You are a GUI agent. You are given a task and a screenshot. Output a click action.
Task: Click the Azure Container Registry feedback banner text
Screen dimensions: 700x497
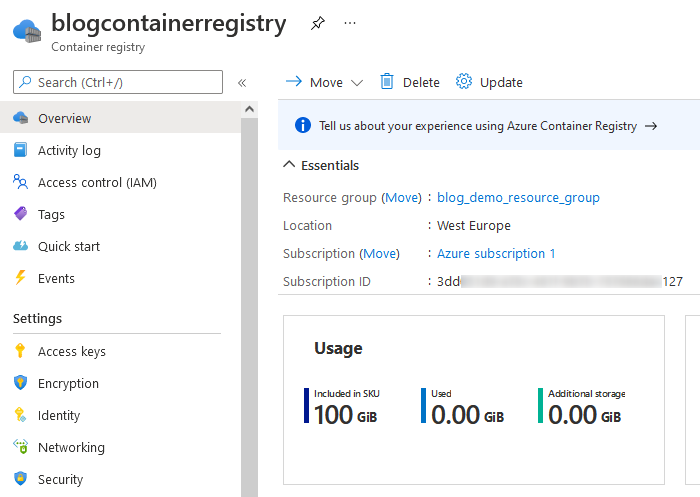tap(478, 126)
